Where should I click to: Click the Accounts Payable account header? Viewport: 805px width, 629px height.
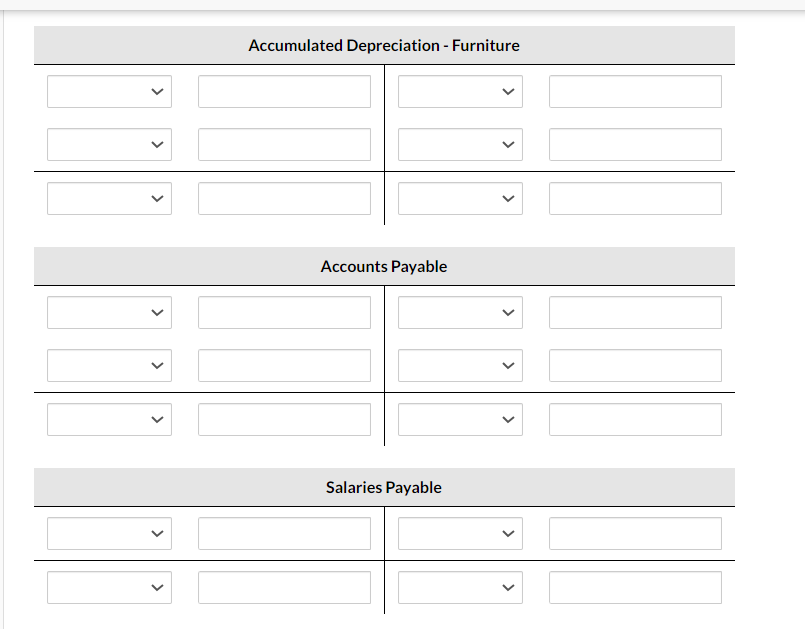(x=383, y=266)
